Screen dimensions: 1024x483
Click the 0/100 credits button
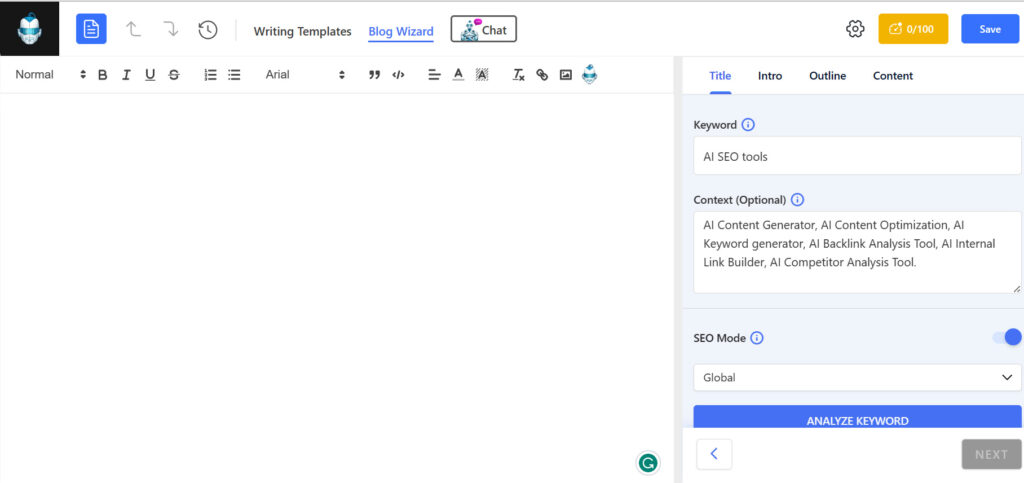click(x=913, y=29)
